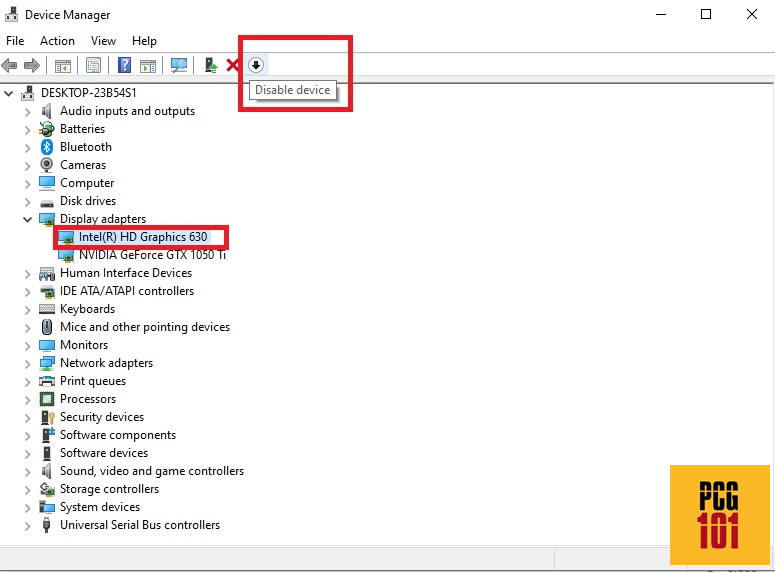Select Intel(R) HD Graphics 630
Screen dimensions: 775x573
(143, 237)
